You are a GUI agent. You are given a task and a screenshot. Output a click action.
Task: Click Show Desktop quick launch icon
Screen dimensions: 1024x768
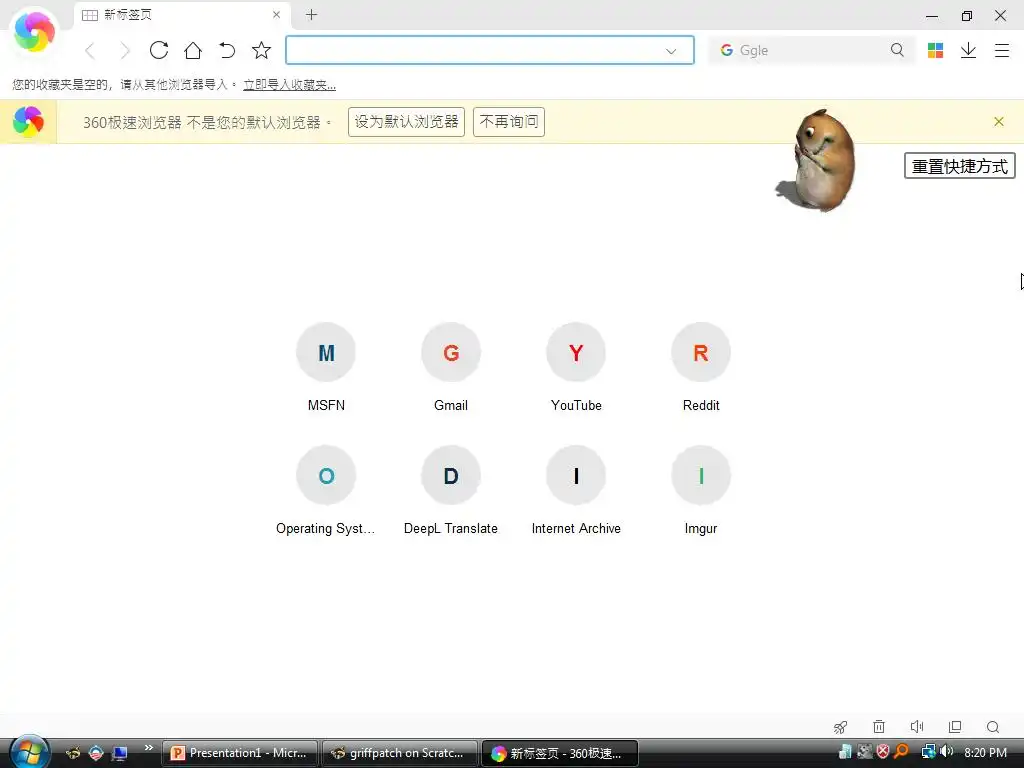[x=120, y=753]
